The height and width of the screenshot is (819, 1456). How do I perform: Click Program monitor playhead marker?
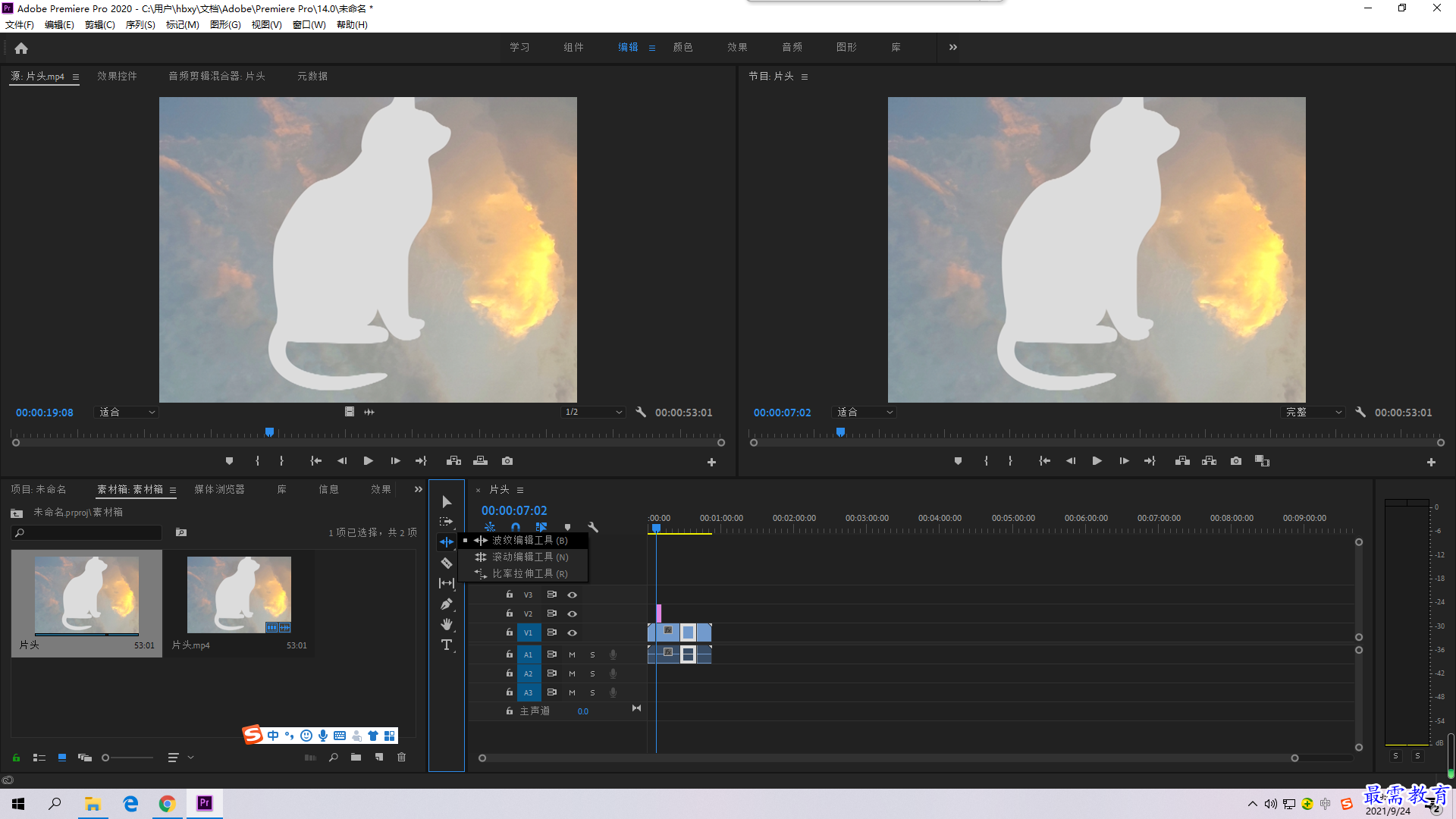[840, 432]
